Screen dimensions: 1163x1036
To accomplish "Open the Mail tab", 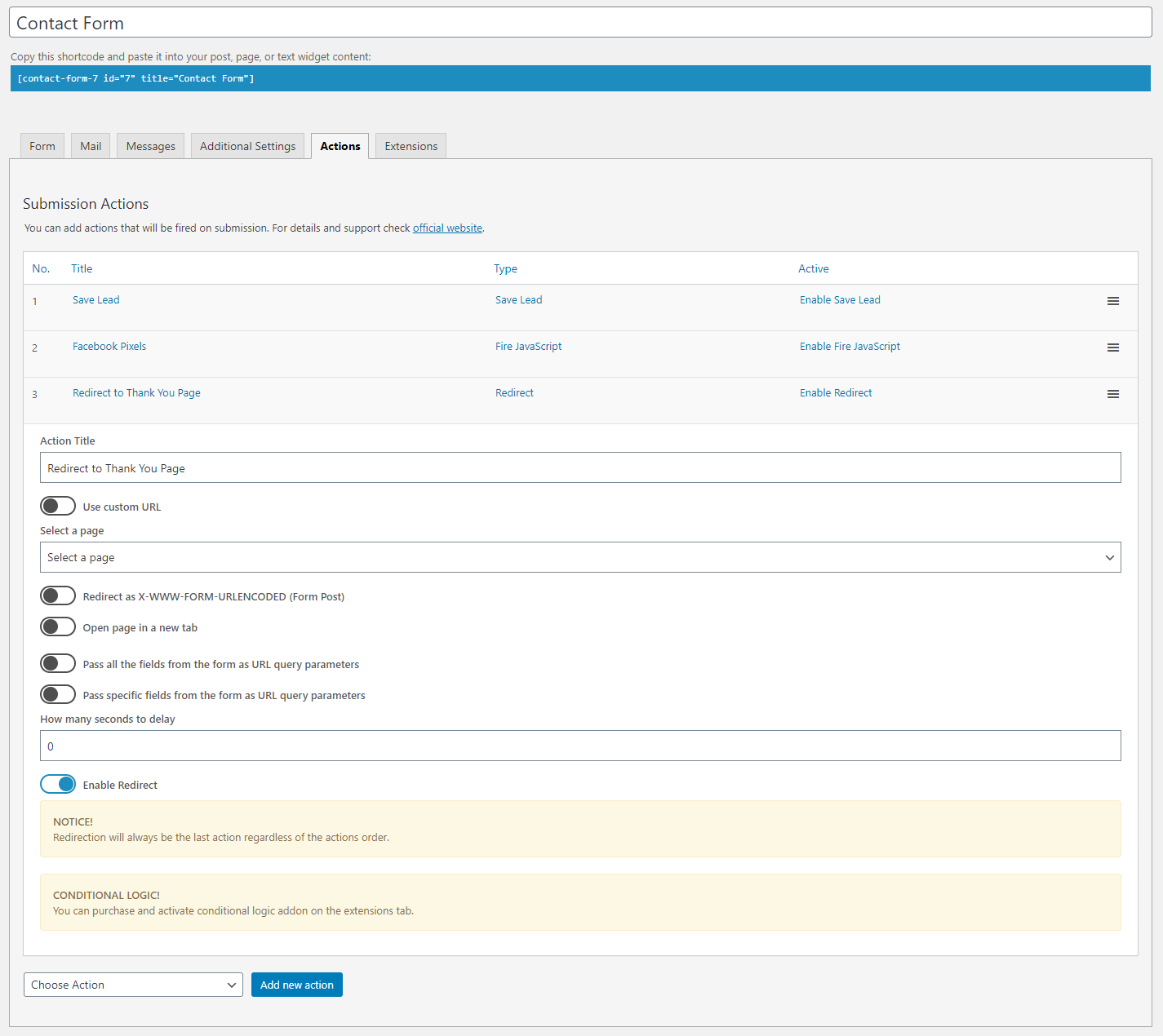I will [91, 146].
